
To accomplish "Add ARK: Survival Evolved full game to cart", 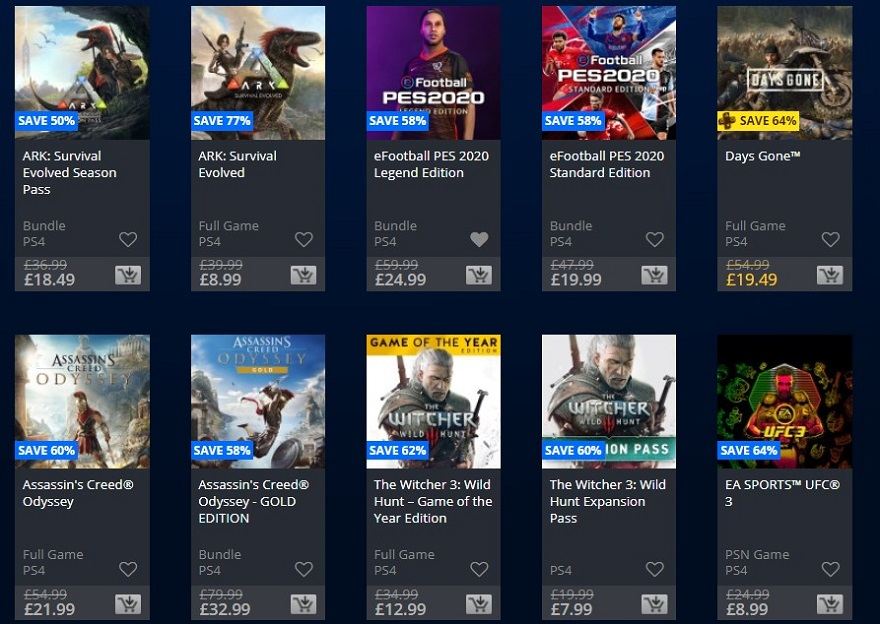I will point(304,275).
